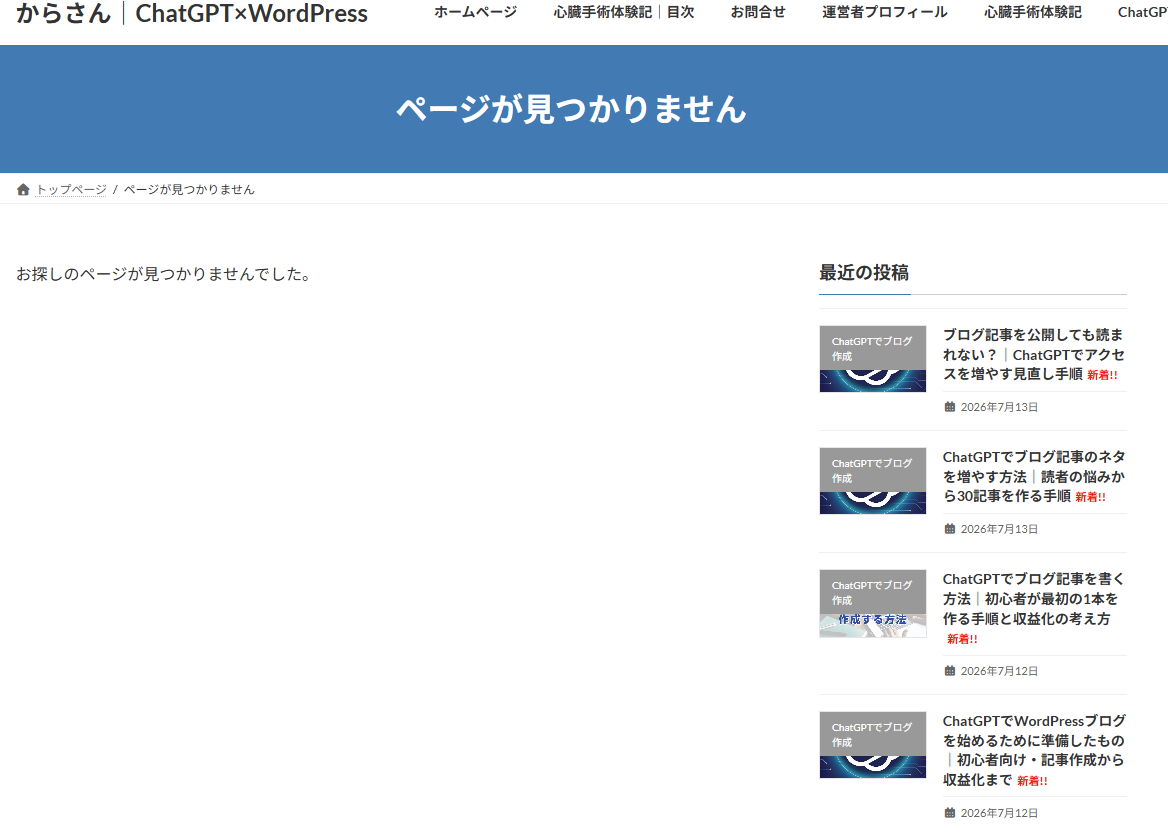Click calendar icon of the 見直し手順 post
This screenshot has width=1168, height=832.
click(950, 407)
